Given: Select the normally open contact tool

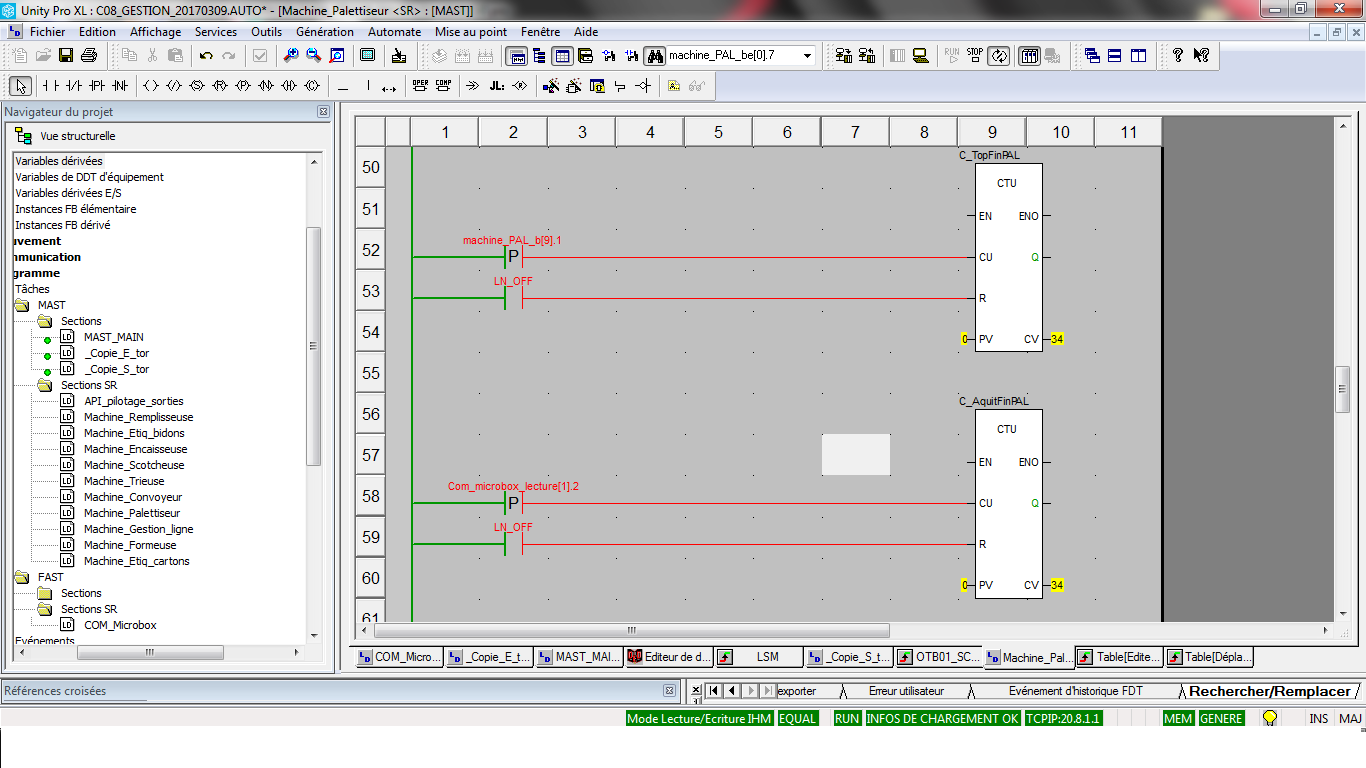Looking at the screenshot, I should pos(49,86).
